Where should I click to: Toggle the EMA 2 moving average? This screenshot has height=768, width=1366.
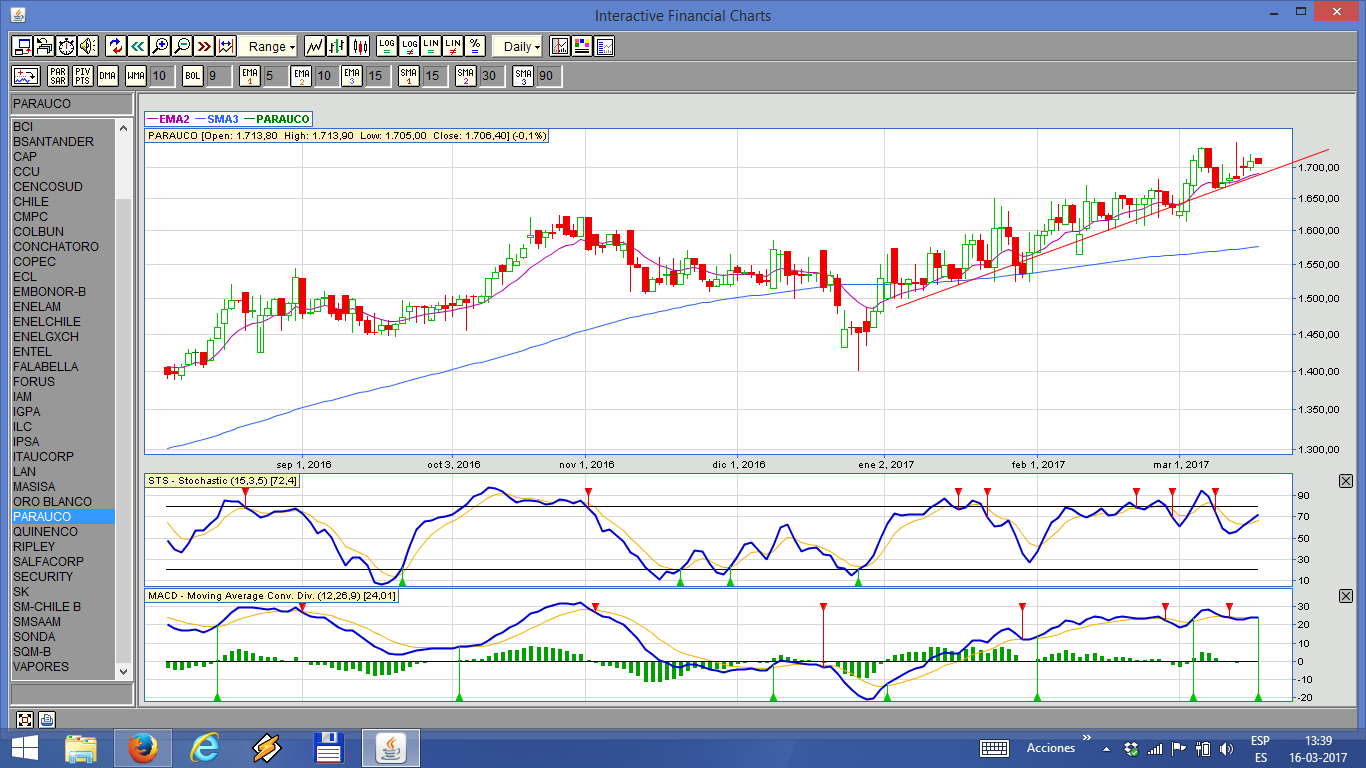(x=301, y=76)
